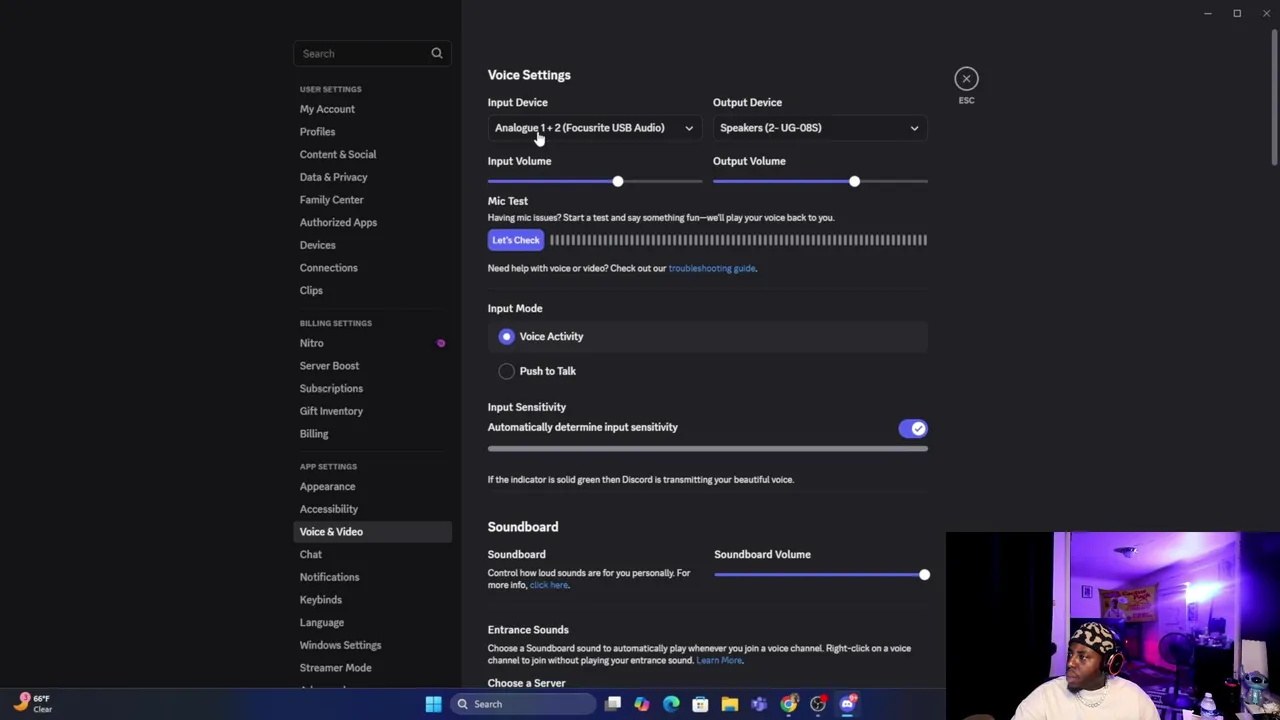Click the settings page vertical scrollbar
The height and width of the screenshot is (720, 1280).
[1275, 100]
